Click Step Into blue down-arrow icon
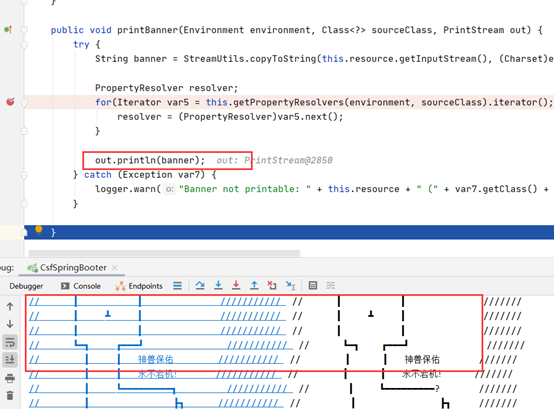Image resolution: width=554 pixels, height=409 pixels. click(x=218, y=285)
